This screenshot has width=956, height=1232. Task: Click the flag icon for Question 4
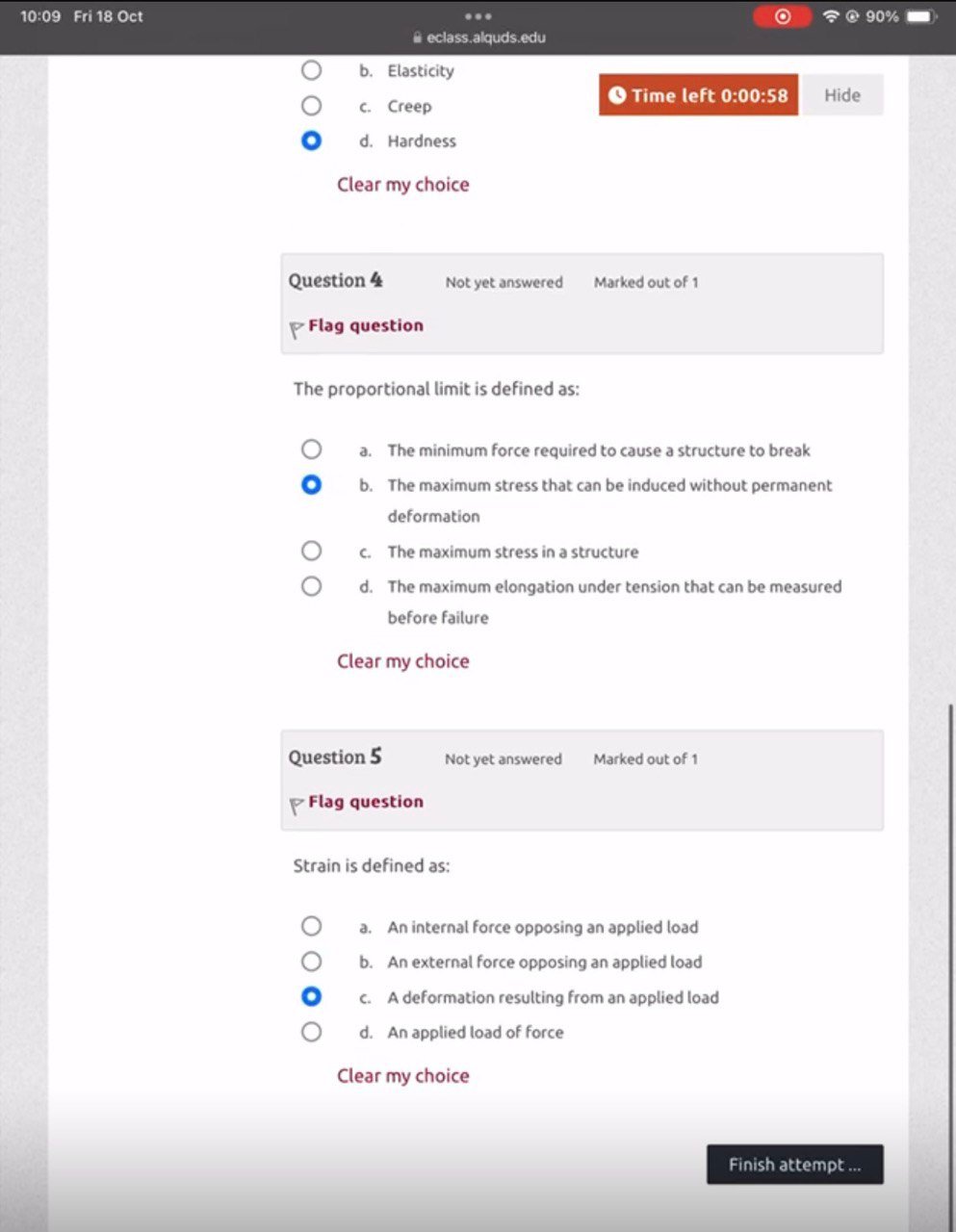tap(297, 329)
